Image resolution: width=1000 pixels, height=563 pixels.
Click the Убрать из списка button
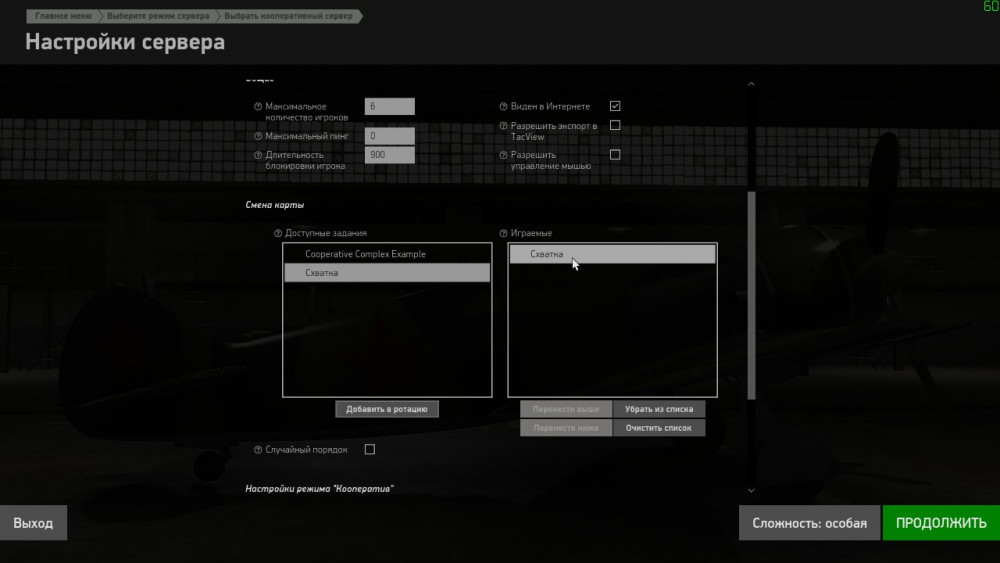[659, 409]
